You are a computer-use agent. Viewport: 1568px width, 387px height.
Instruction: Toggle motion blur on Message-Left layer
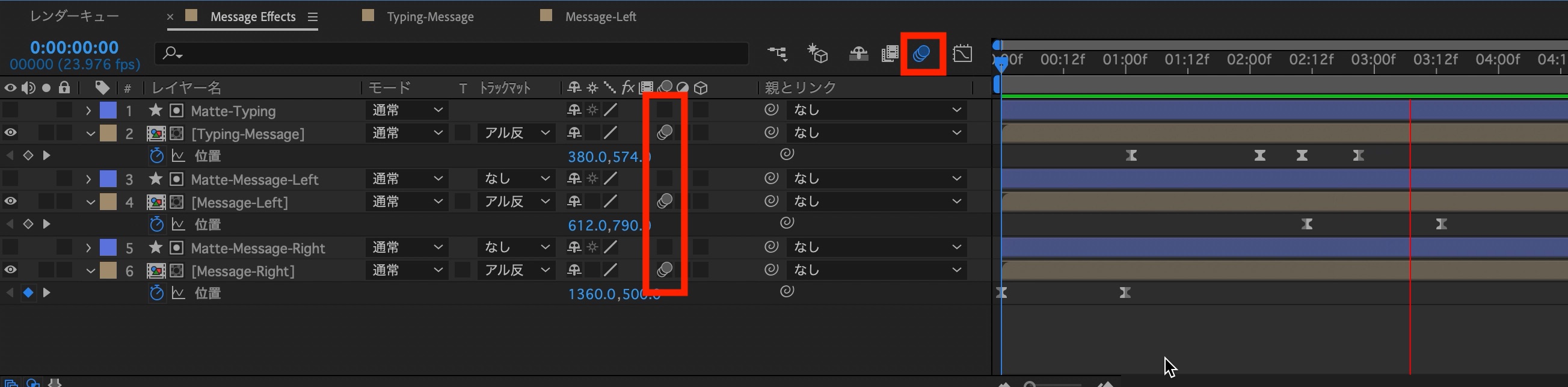(665, 201)
